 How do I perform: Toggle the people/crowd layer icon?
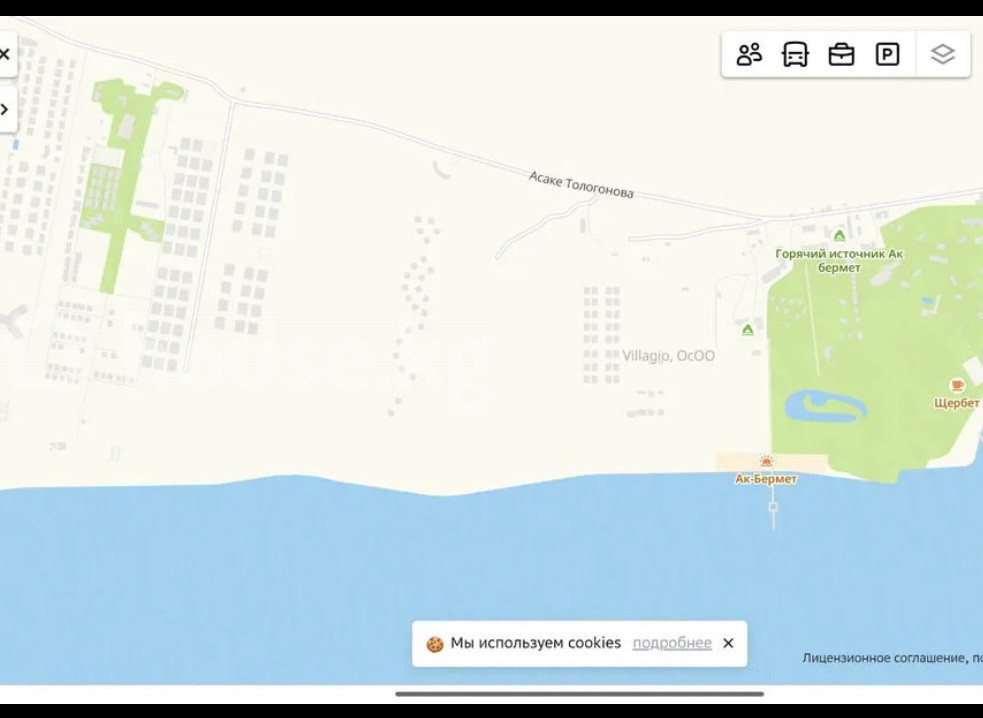749,54
